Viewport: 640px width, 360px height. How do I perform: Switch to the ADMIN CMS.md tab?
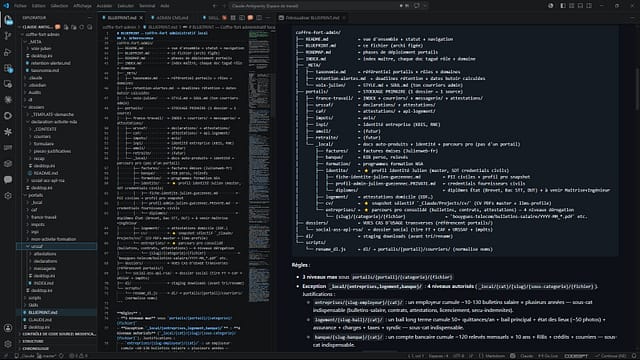(x=172, y=18)
